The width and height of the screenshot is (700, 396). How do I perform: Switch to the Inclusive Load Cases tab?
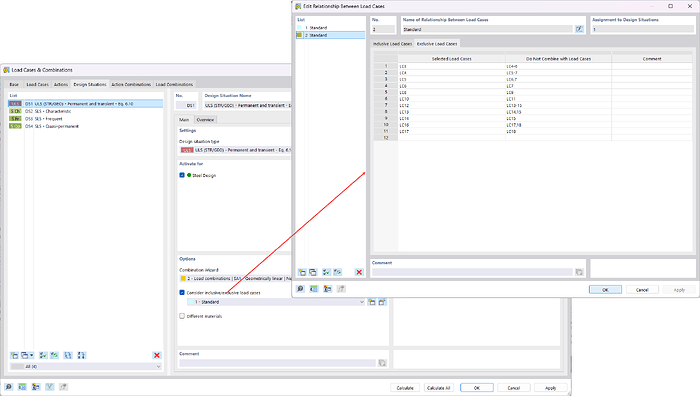point(392,44)
